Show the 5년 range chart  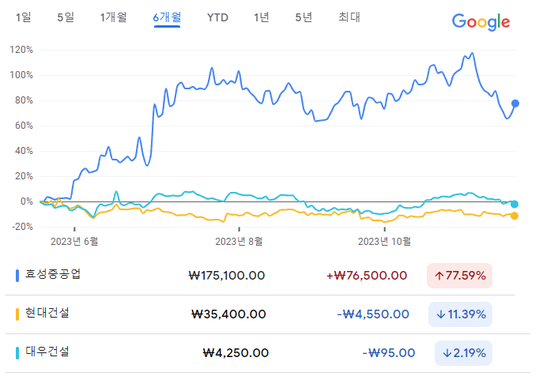click(304, 17)
